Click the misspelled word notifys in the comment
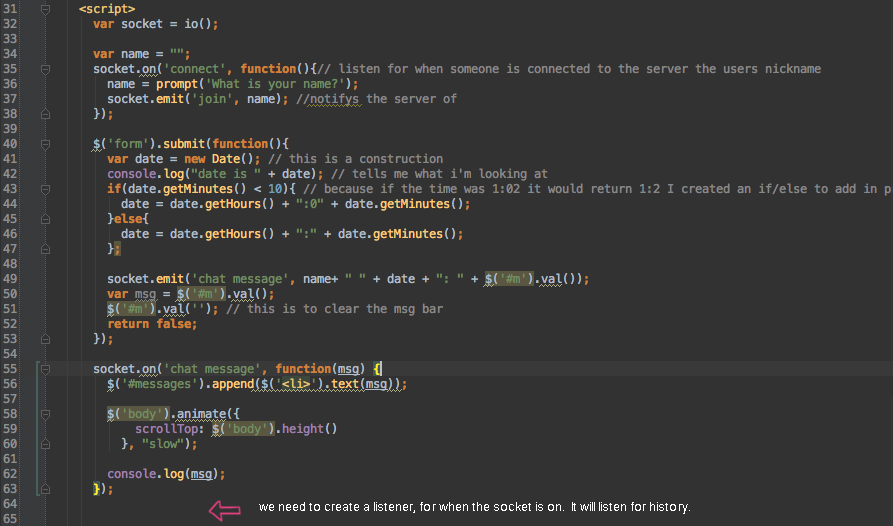This screenshot has width=893, height=526. tap(334, 99)
